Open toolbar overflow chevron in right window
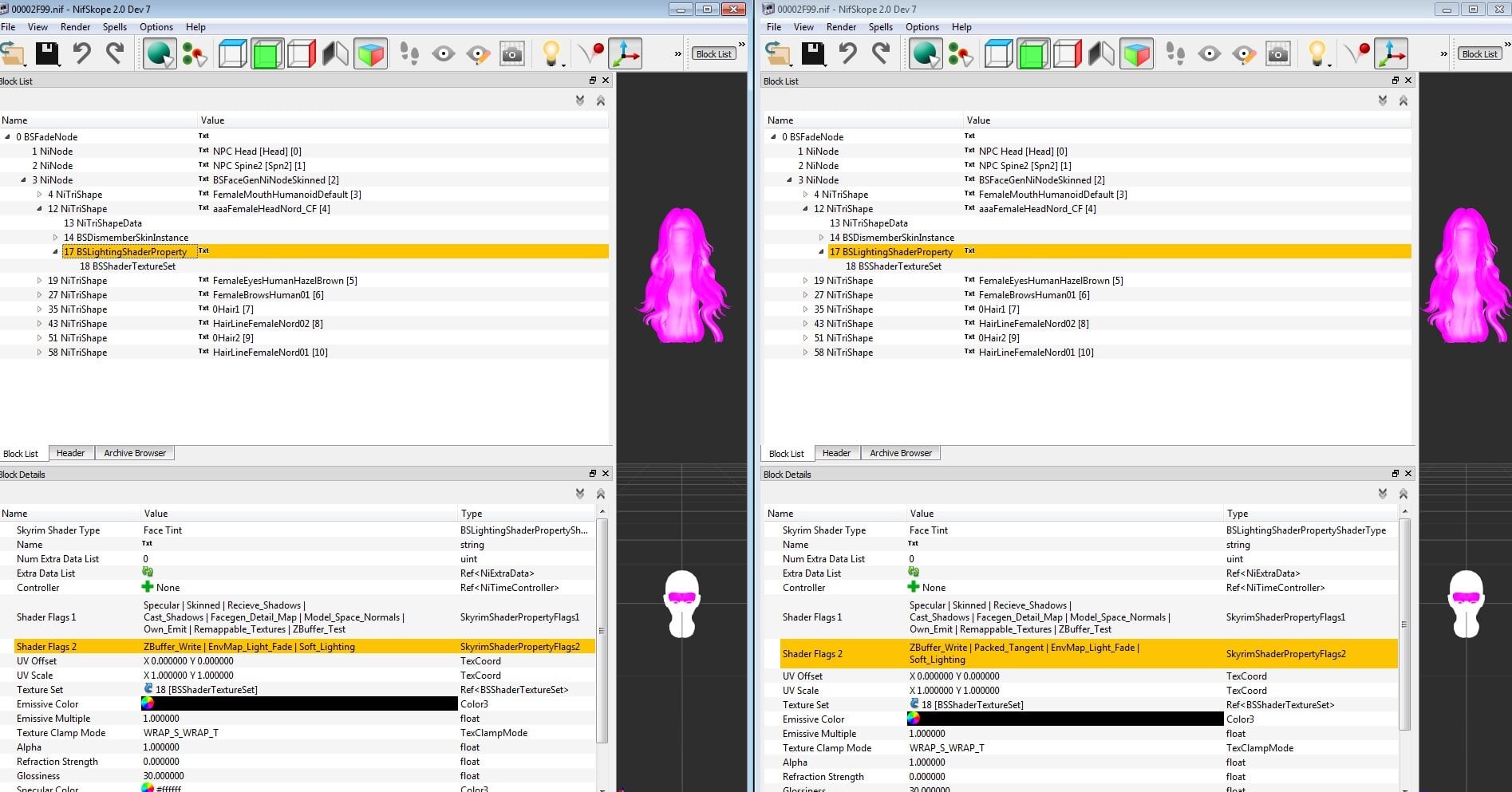 tap(1443, 53)
